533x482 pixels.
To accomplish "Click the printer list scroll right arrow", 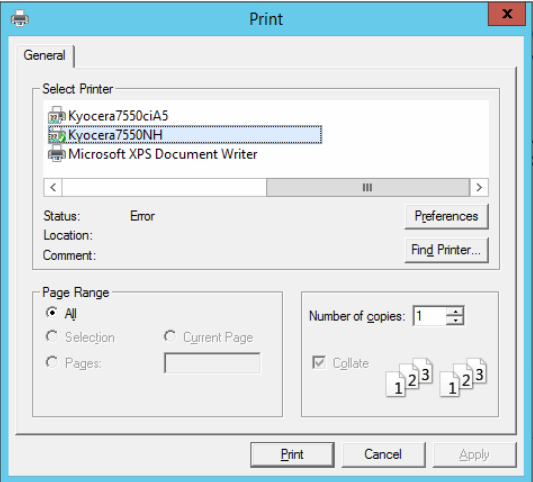I will [x=479, y=187].
